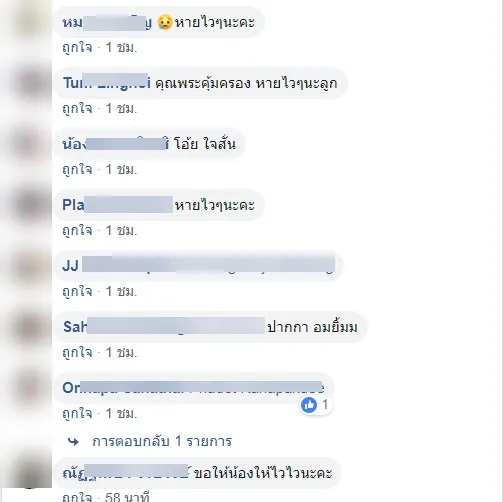503x502 pixels.
Task: Open profile of commenter starting with Or
Action: click(193, 388)
